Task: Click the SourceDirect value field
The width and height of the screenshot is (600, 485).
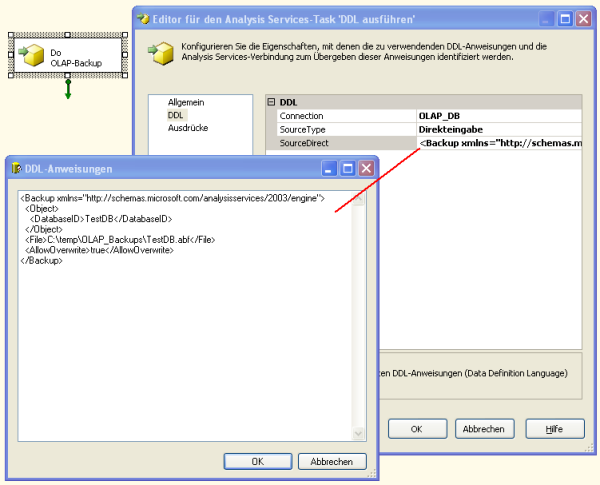Action: tap(498, 144)
